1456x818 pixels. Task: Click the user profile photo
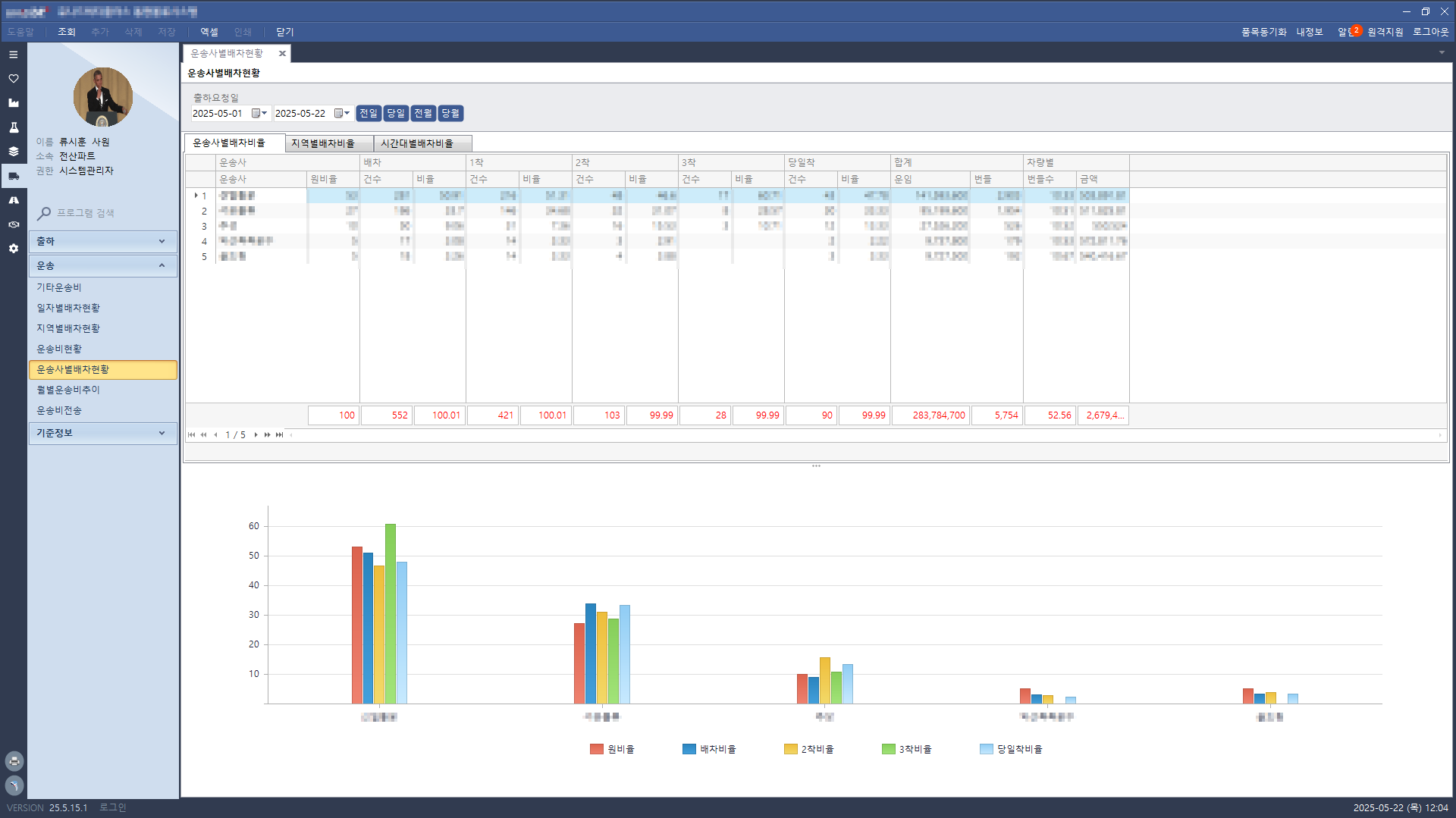pyautogui.click(x=103, y=97)
